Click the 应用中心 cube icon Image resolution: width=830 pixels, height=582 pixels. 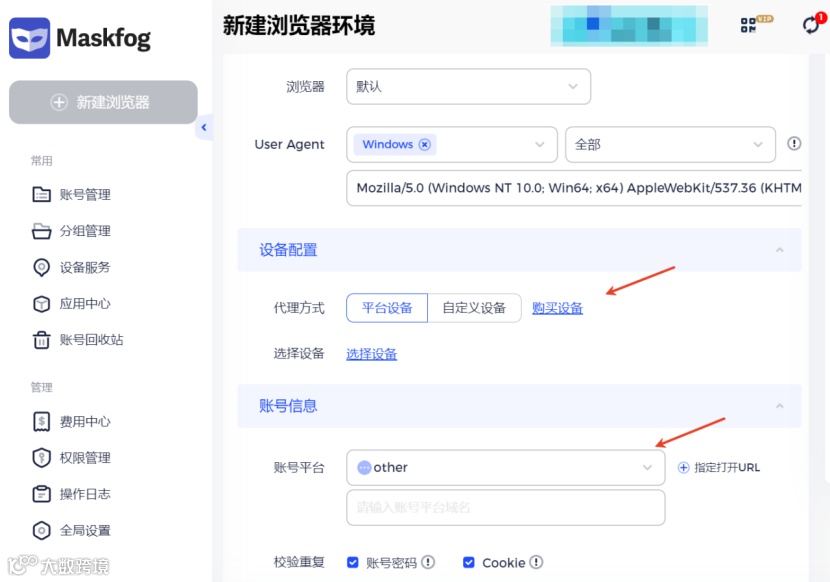41,303
